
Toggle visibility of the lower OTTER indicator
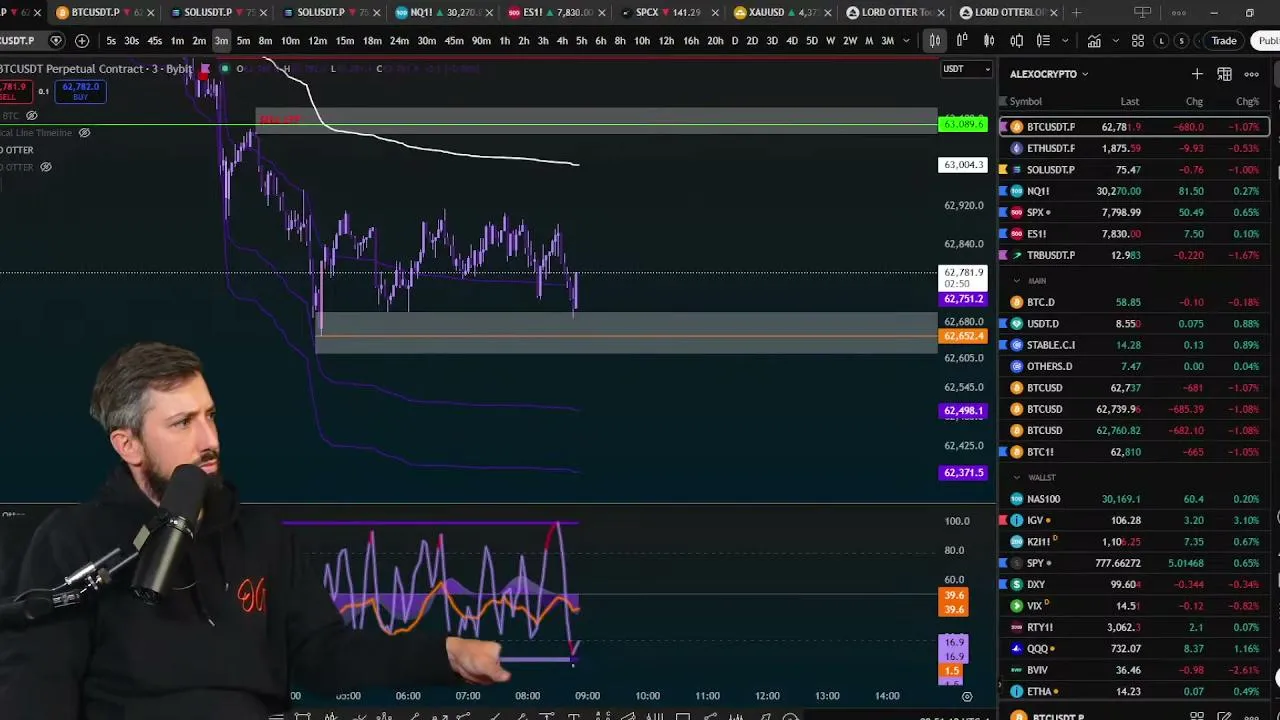pos(45,167)
